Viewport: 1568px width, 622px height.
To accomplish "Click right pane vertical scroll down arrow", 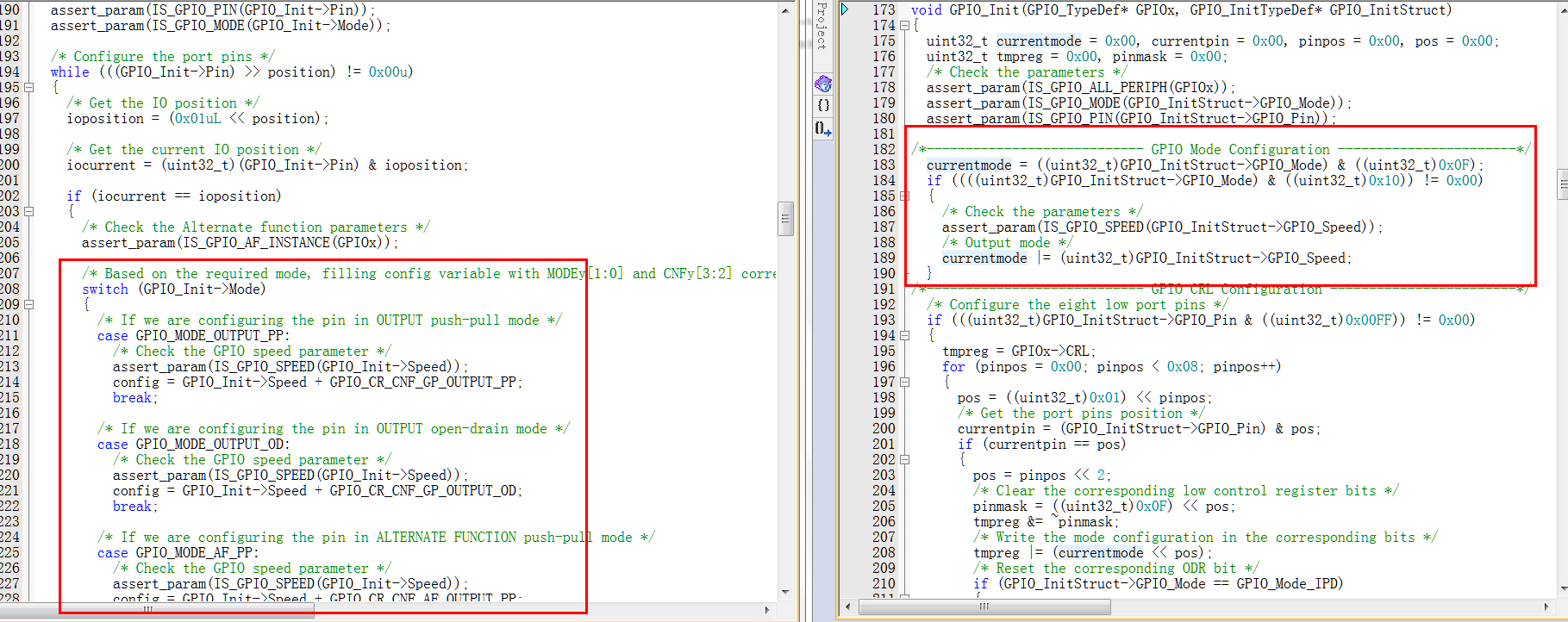I will click(1563, 589).
